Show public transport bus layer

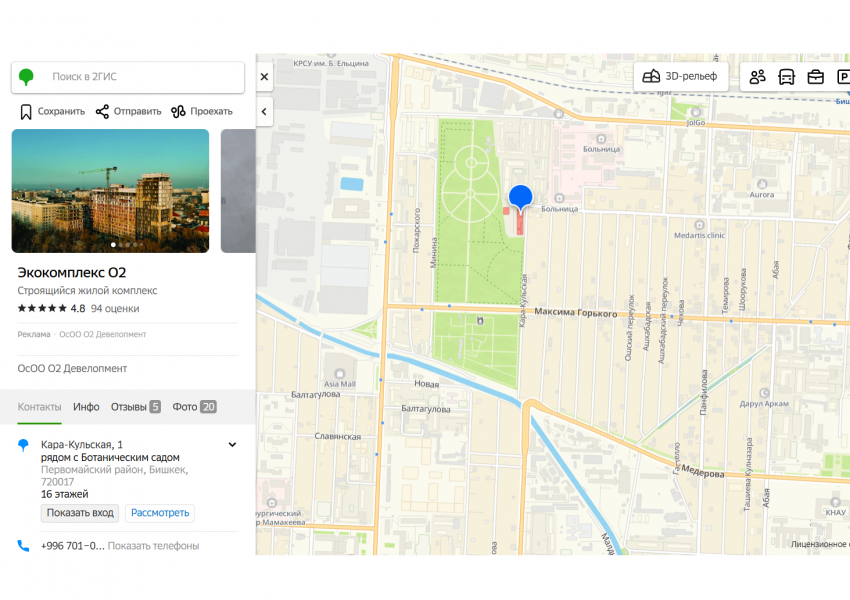point(786,77)
